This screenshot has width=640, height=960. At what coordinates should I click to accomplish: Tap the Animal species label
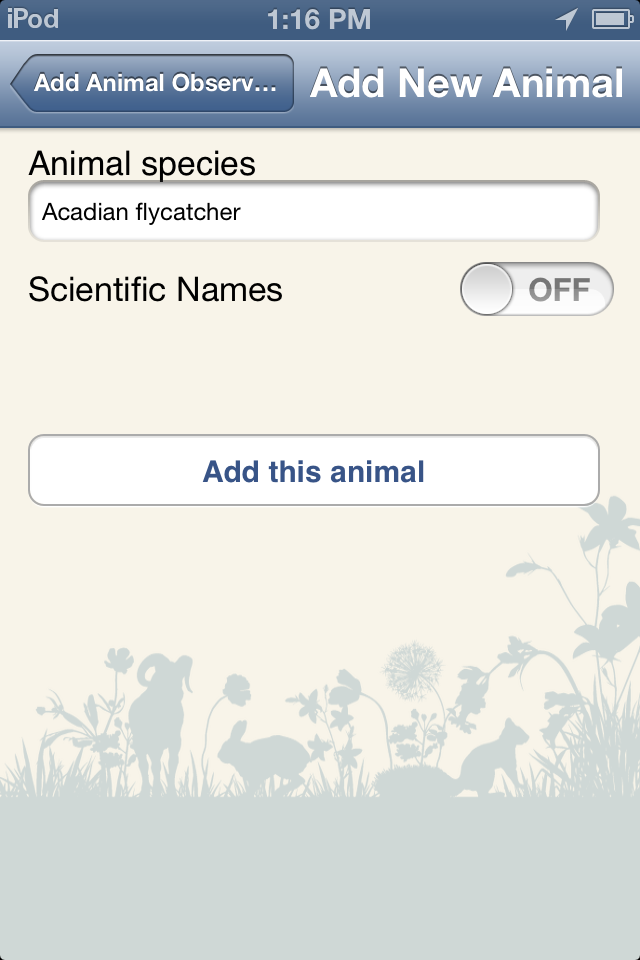click(142, 163)
